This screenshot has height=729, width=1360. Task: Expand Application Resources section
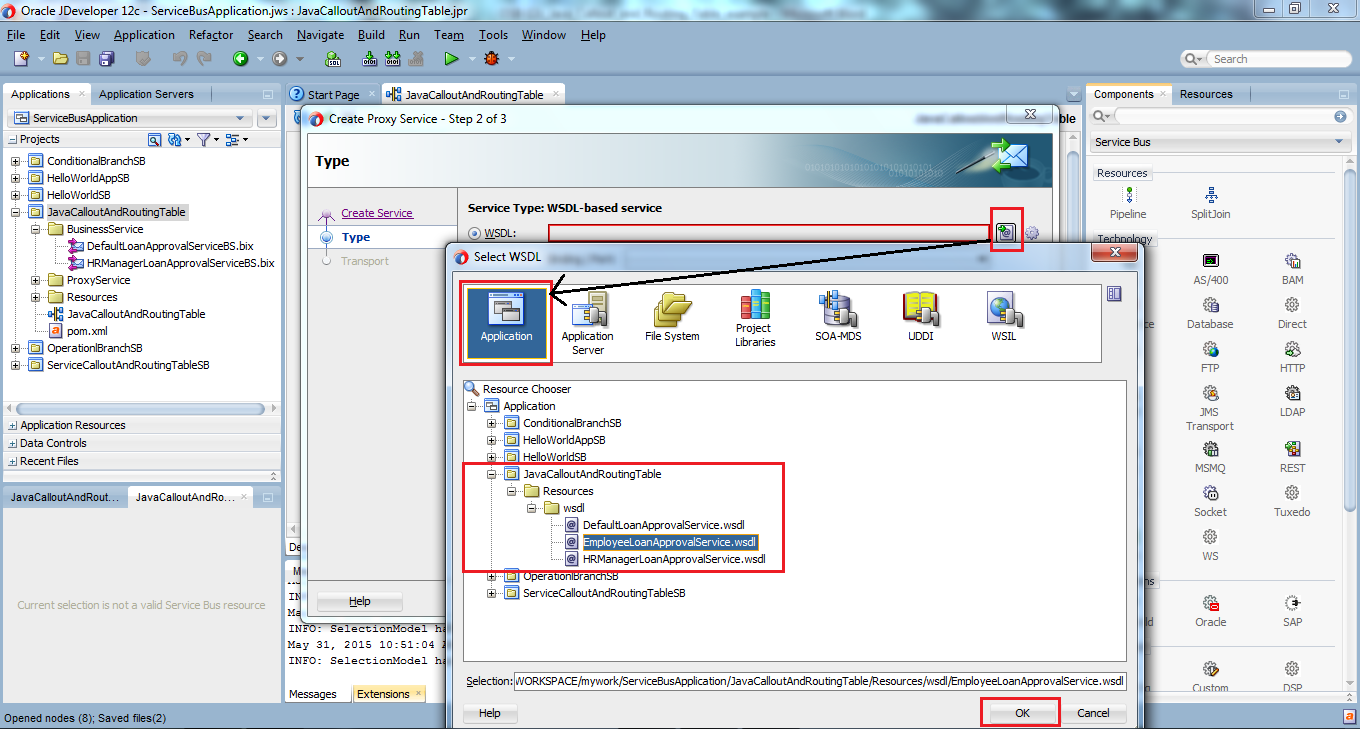coord(12,426)
